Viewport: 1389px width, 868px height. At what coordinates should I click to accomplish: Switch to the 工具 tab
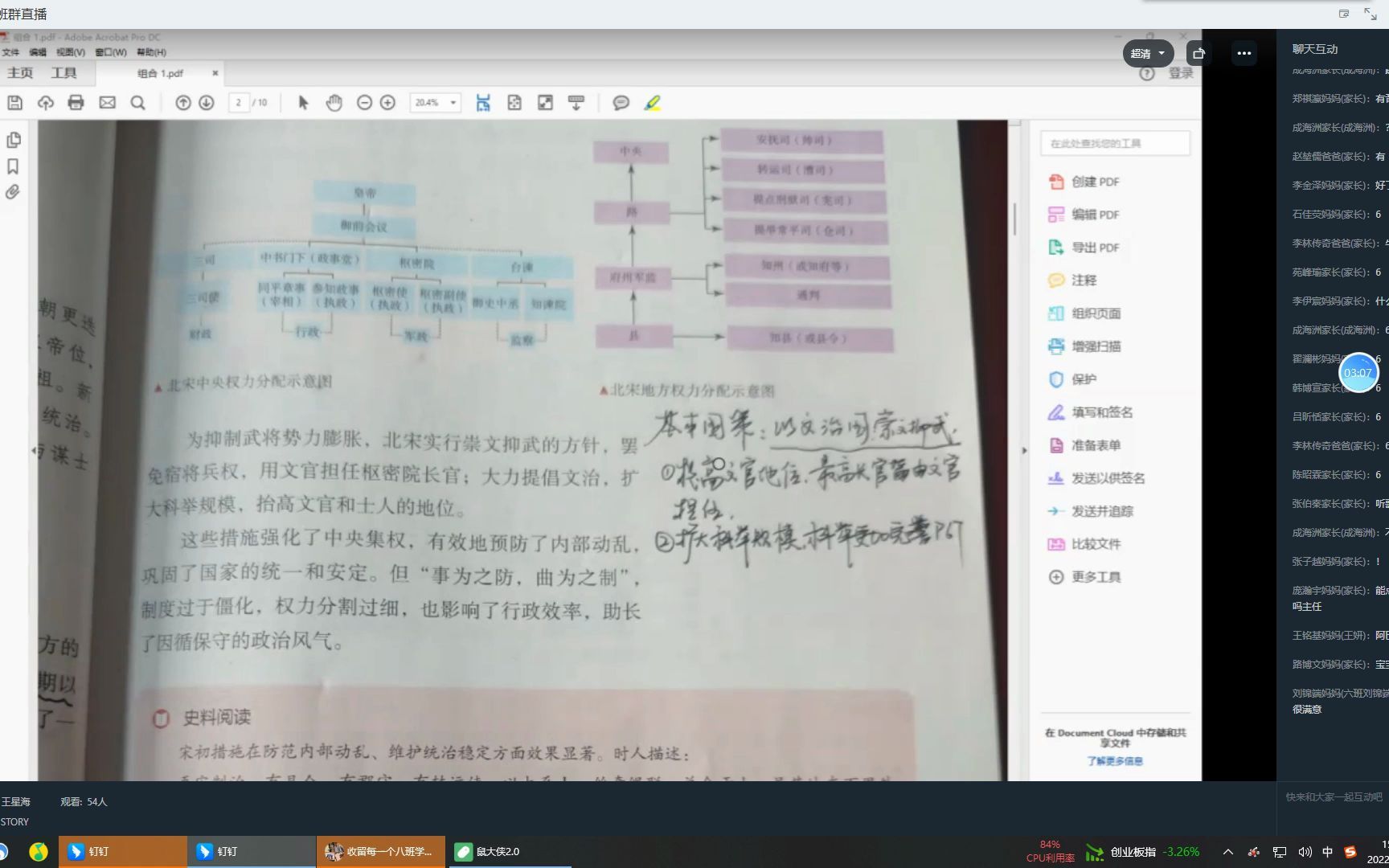point(64,73)
